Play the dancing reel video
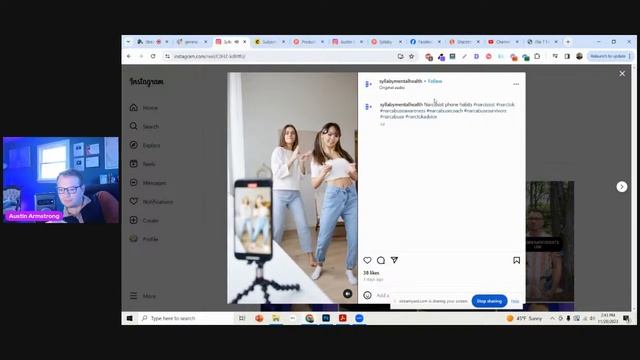640x360 pixels. [292, 188]
